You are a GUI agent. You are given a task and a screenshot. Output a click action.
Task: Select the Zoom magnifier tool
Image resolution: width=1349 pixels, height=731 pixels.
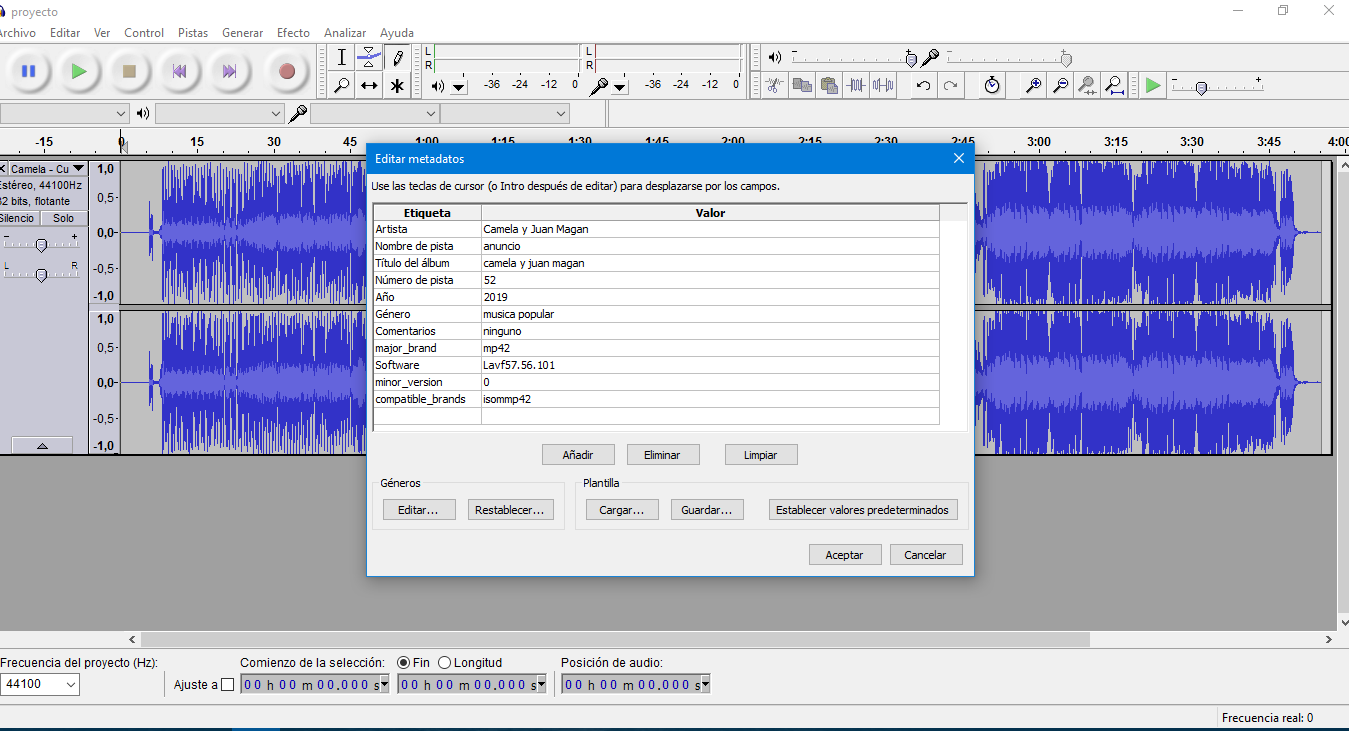(x=341, y=86)
